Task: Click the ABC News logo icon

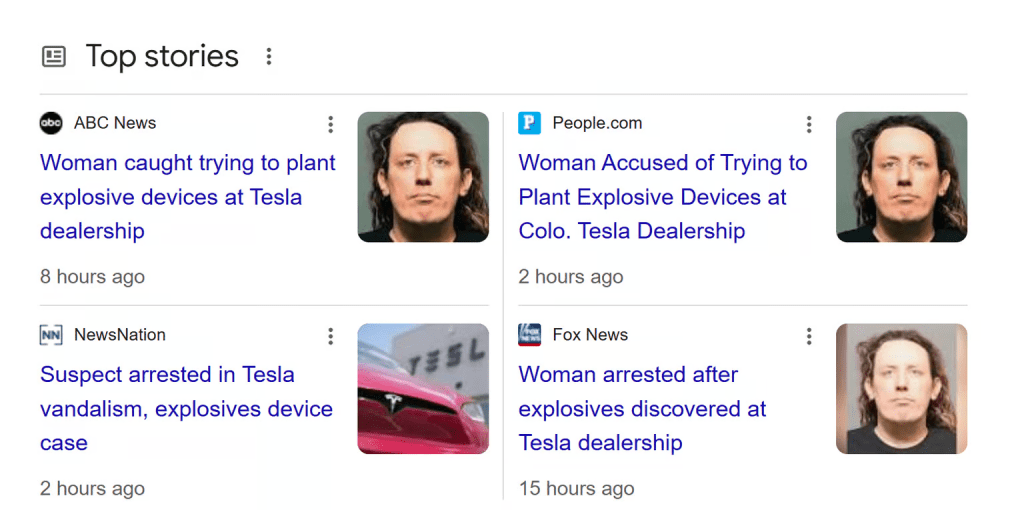Action: click(x=51, y=123)
